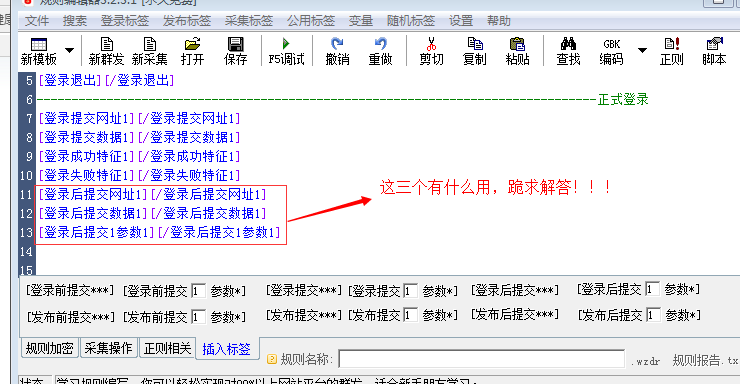Image resolution: width=740 pixels, height=384 pixels.
Task: Open the 登录标签 menu
Action: pos(125,21)
